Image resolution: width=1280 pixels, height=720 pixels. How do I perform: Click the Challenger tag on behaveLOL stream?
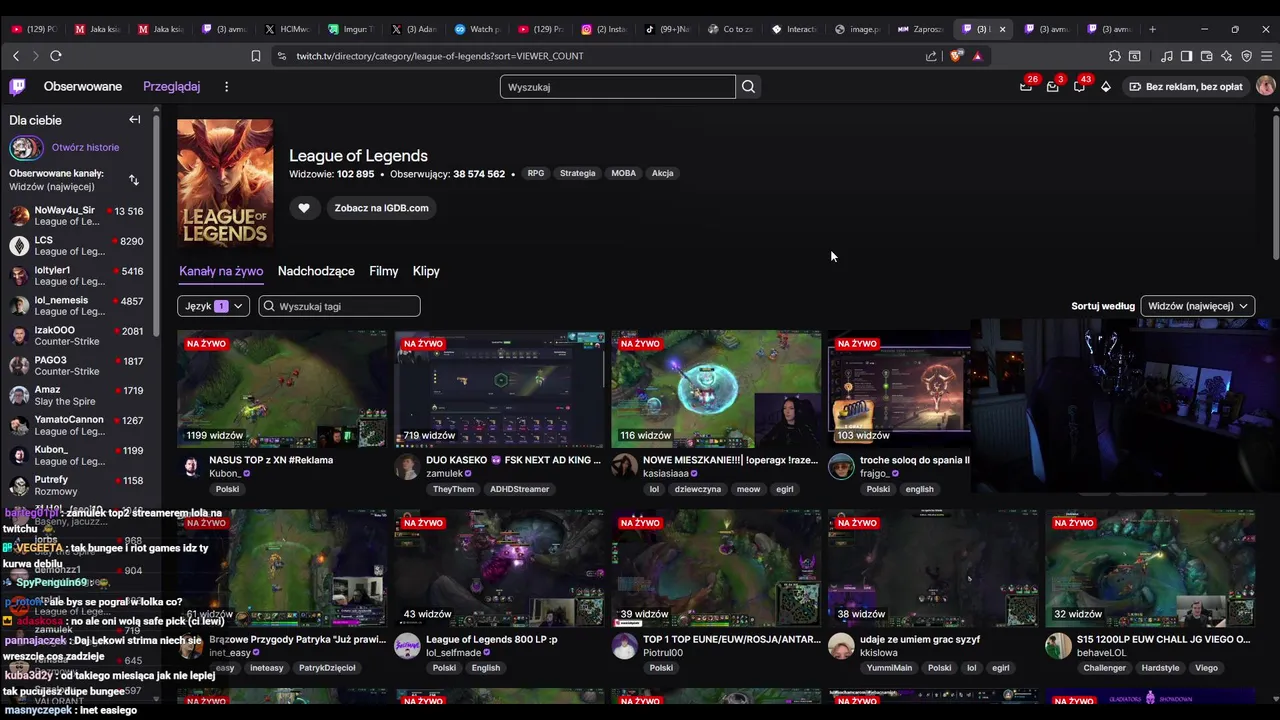[x=1104, y=668]
